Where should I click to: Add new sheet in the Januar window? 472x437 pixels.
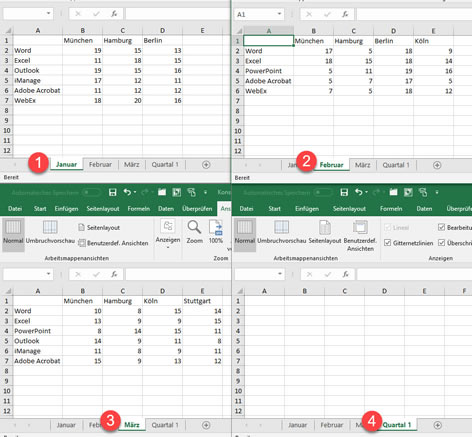(x=206, y=165)
